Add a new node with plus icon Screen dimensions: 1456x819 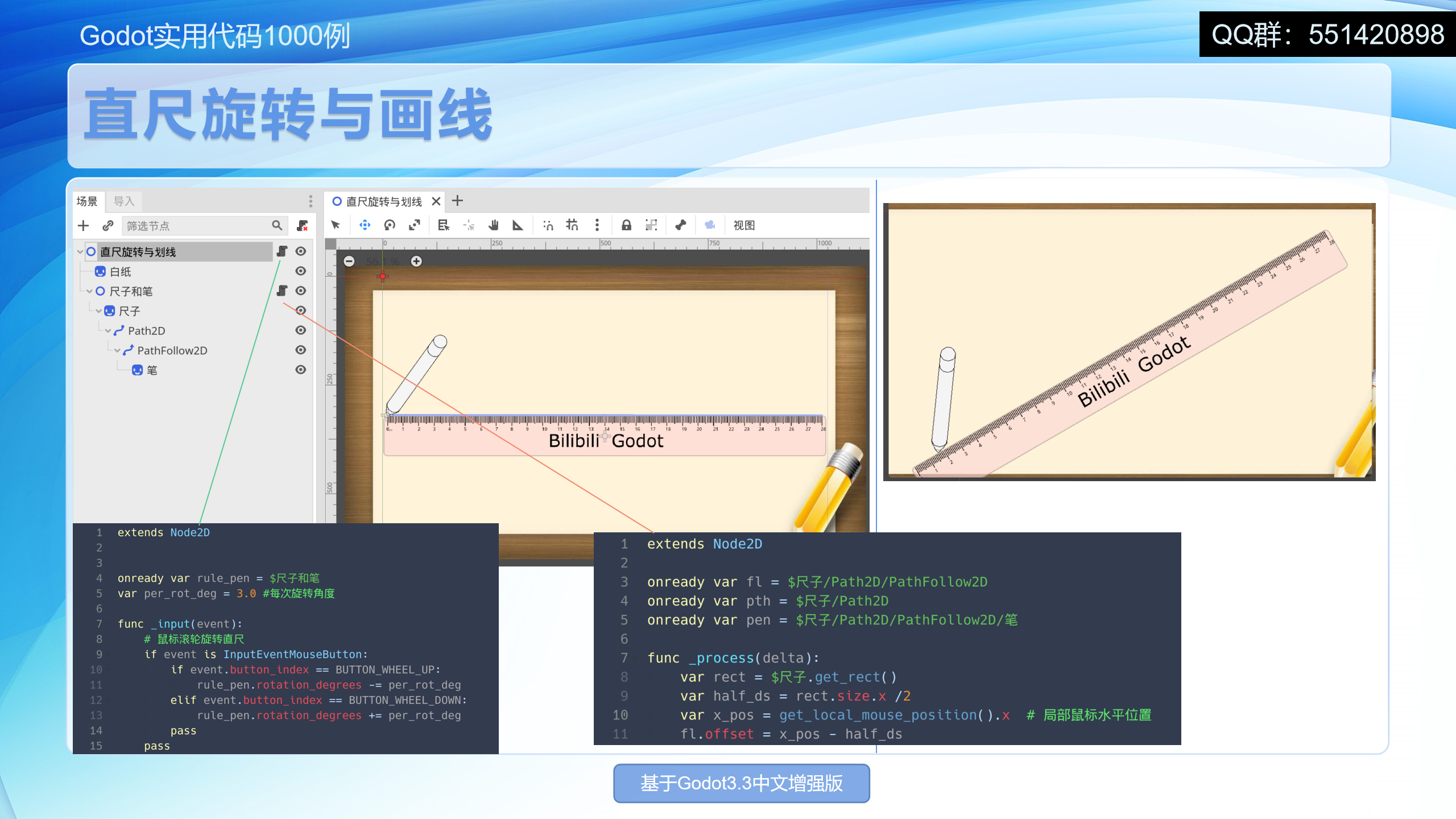coord(84,226)
